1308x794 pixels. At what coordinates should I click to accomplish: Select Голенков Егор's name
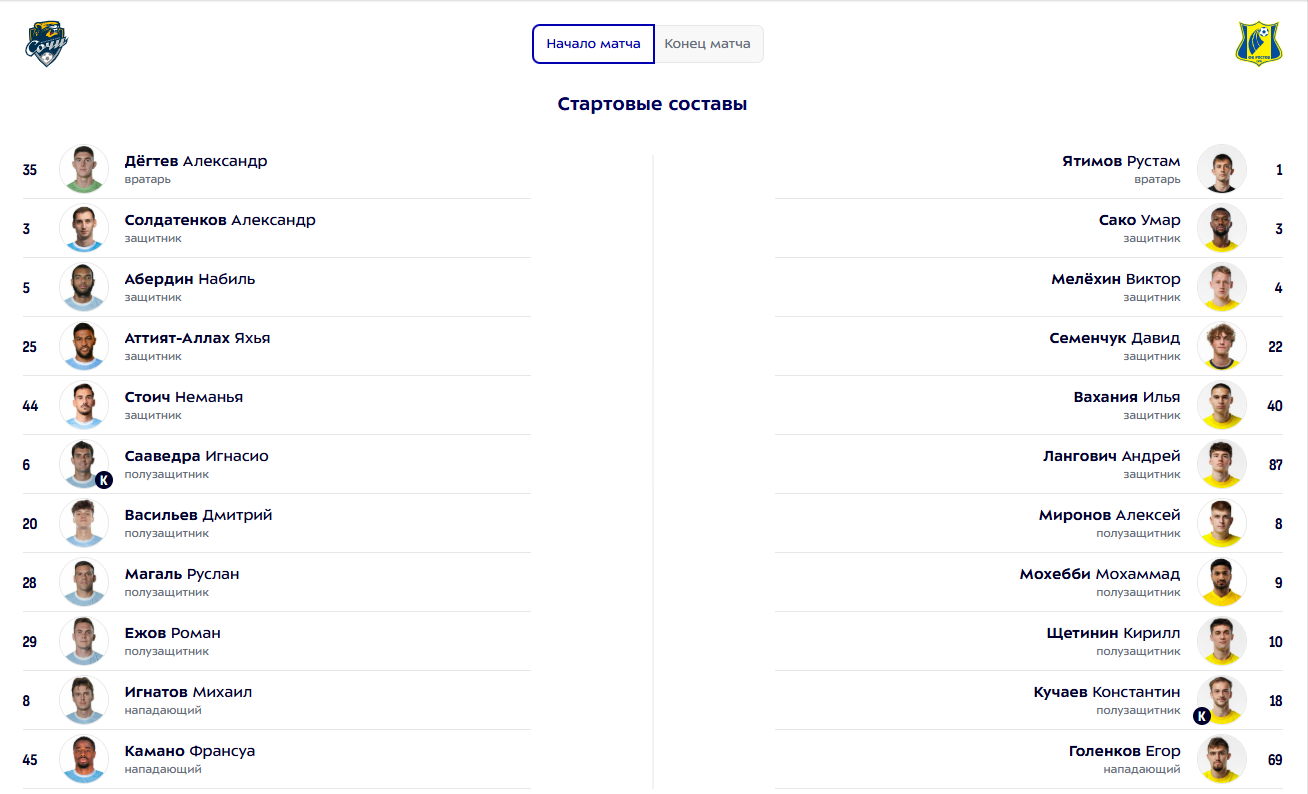click(1124, 751)
